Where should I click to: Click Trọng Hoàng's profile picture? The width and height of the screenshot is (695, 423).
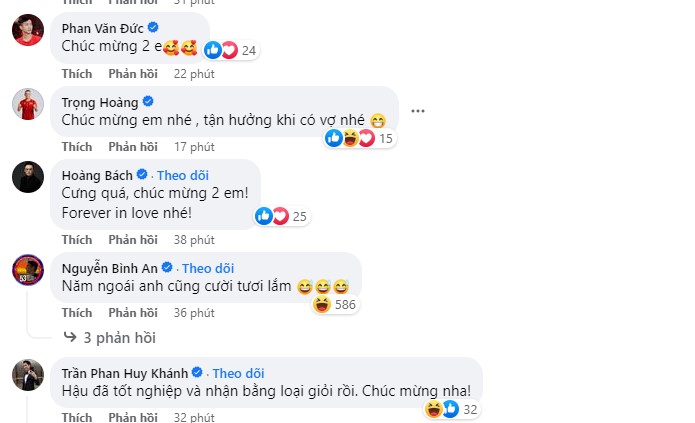point(28,104)
